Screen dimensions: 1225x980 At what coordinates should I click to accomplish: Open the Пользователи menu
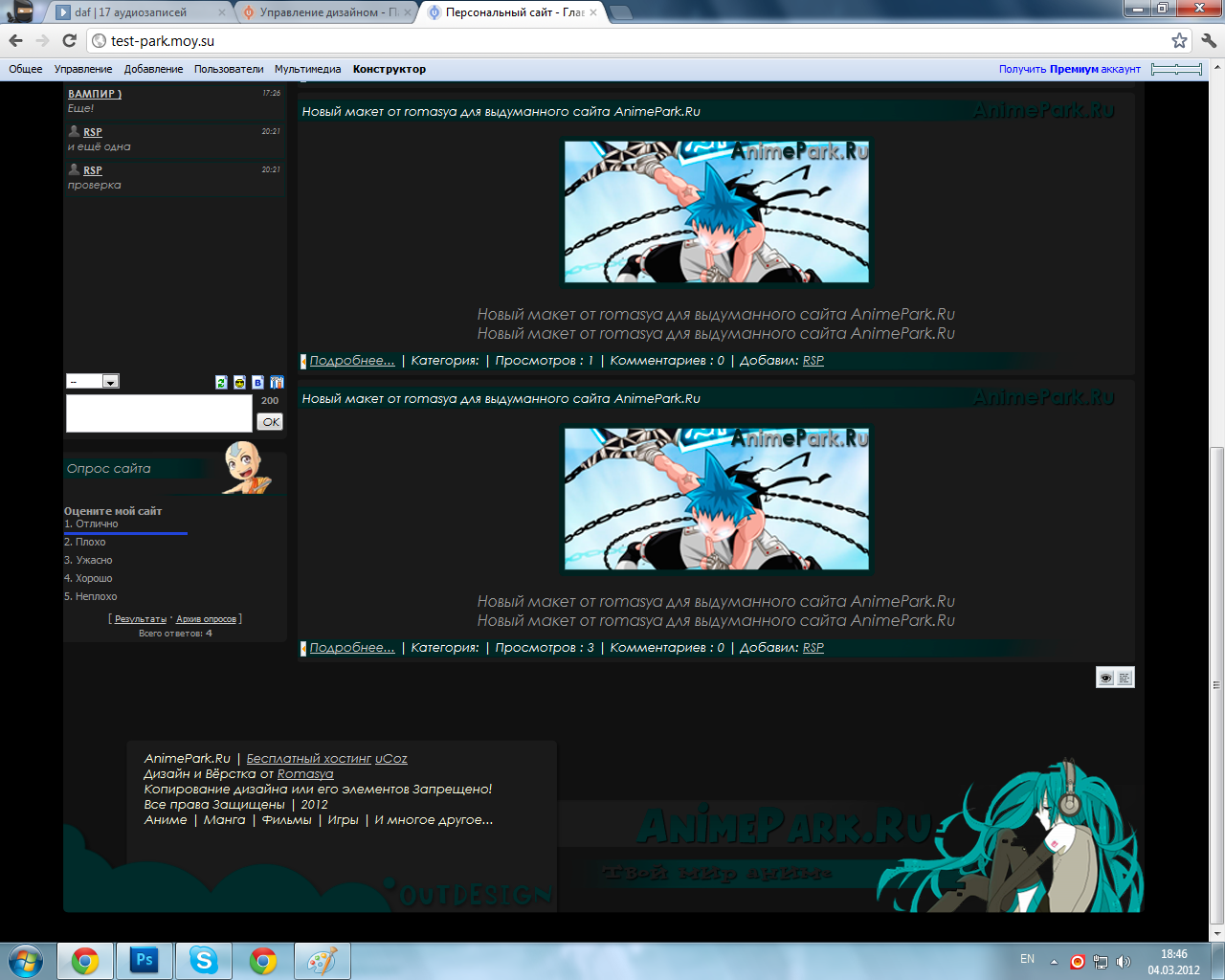pos(229,69)
